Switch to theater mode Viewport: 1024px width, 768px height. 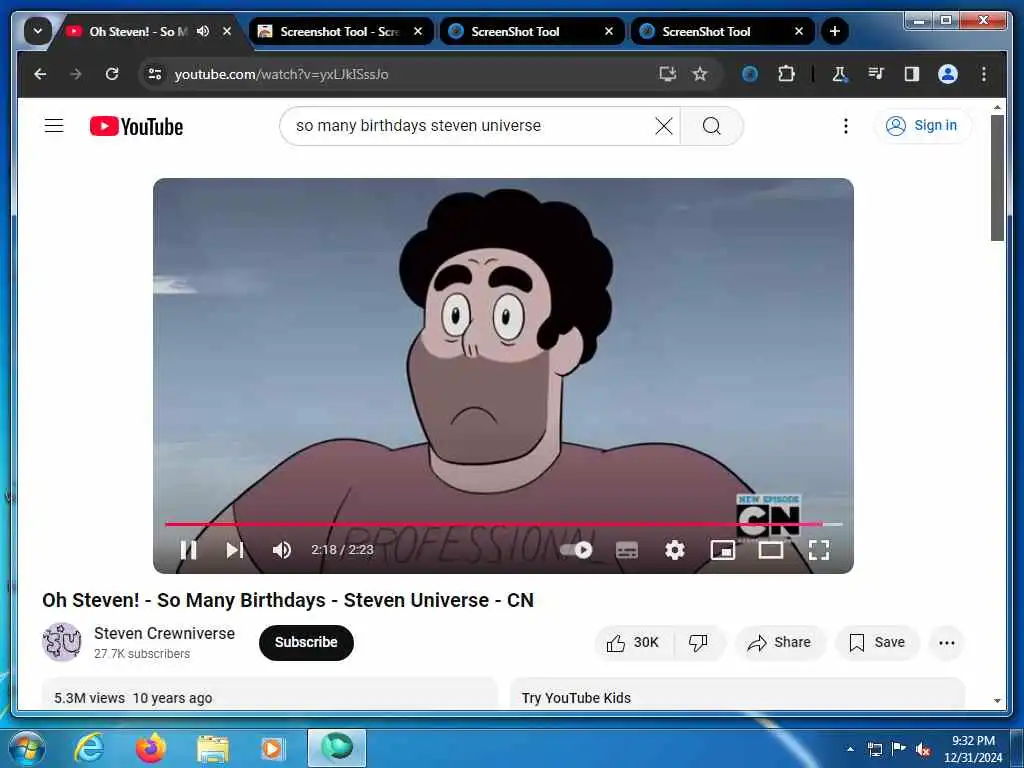[771, 550]
